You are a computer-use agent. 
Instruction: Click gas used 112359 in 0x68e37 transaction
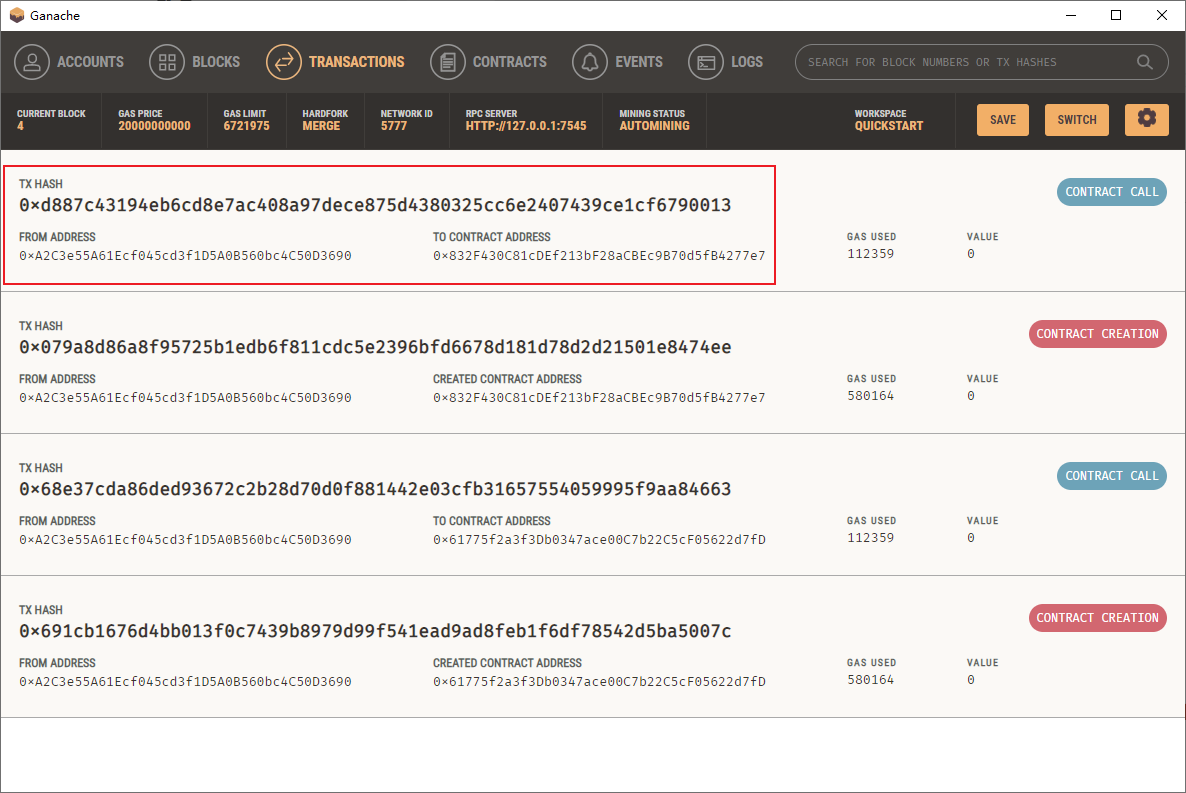(x=871, y=538)
